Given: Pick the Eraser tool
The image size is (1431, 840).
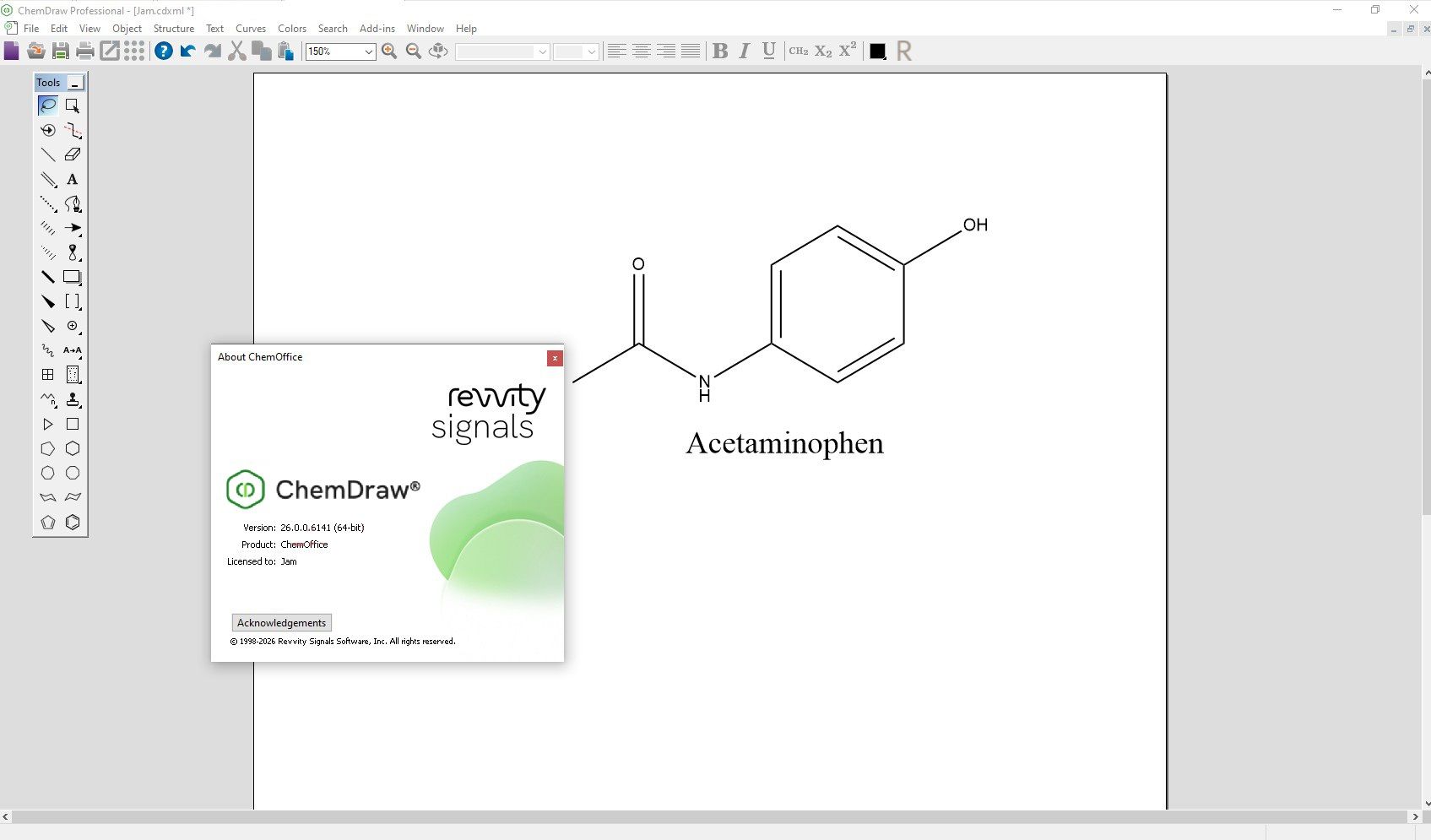Looking at the screenshot, I should [x=73, y=154].
